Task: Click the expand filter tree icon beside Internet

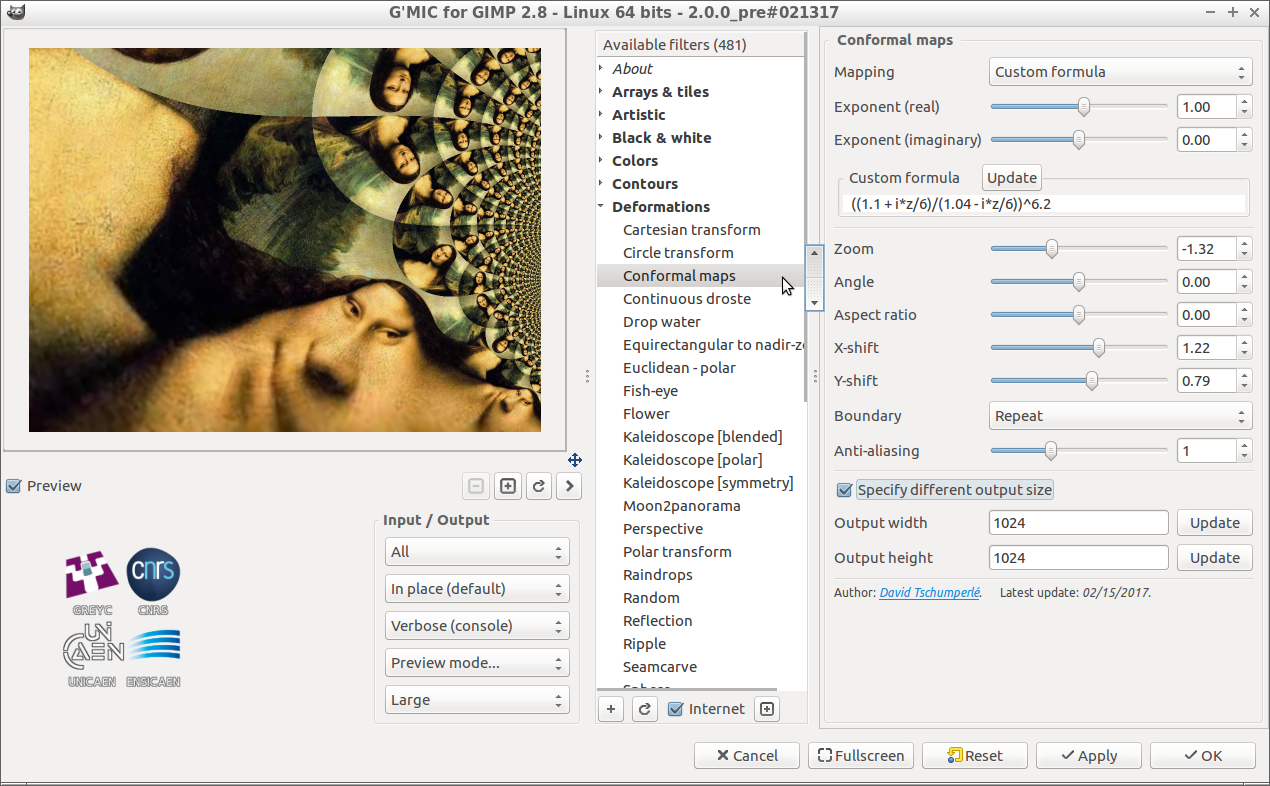Action: point(767,709)
